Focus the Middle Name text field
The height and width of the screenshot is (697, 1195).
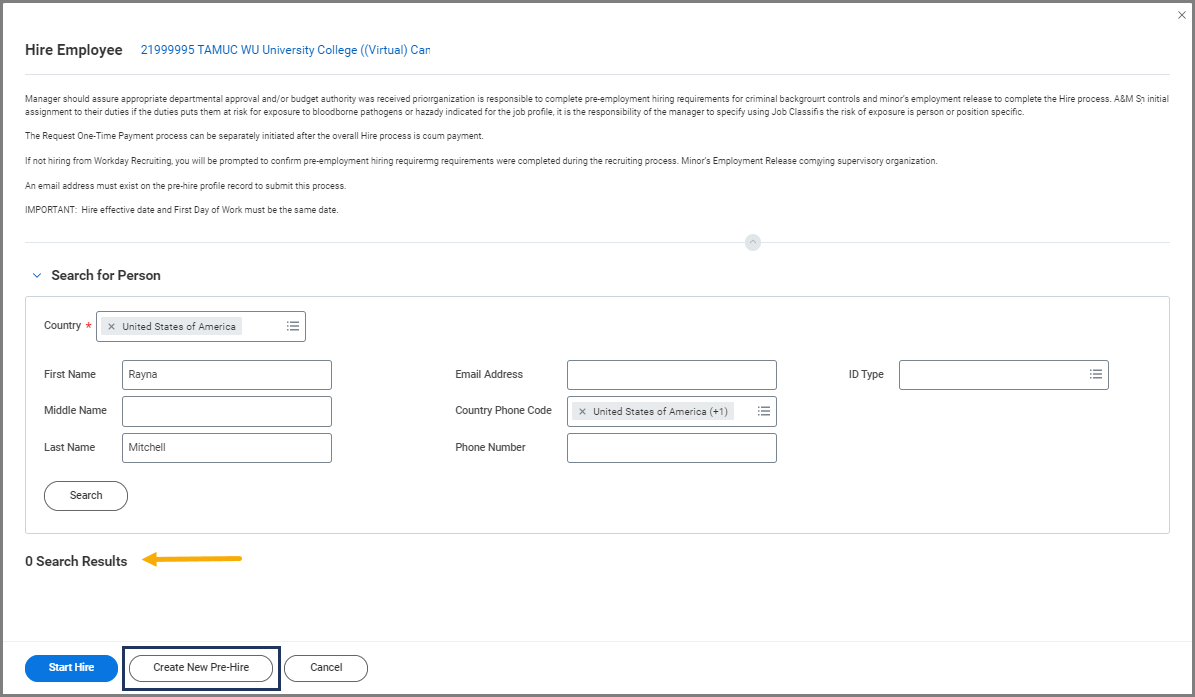click(226, 411)
